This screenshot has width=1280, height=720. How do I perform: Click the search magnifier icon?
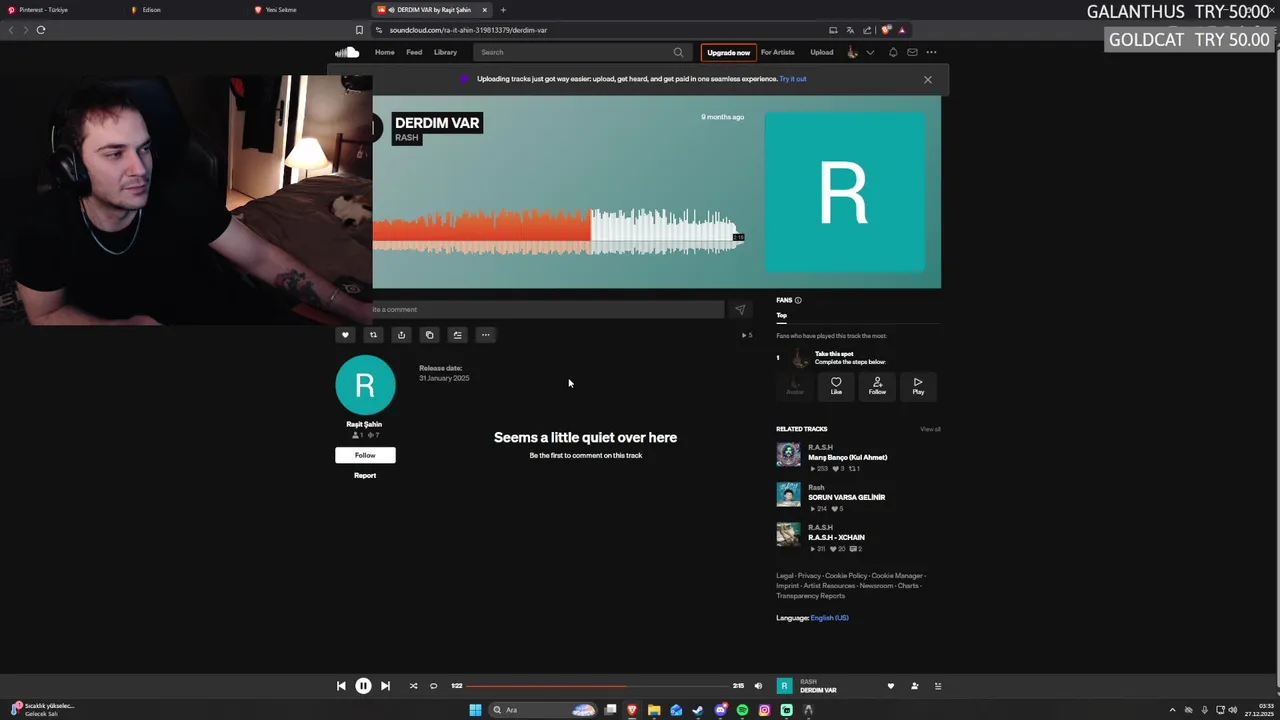pyautogui.click(x=678, y=52)
